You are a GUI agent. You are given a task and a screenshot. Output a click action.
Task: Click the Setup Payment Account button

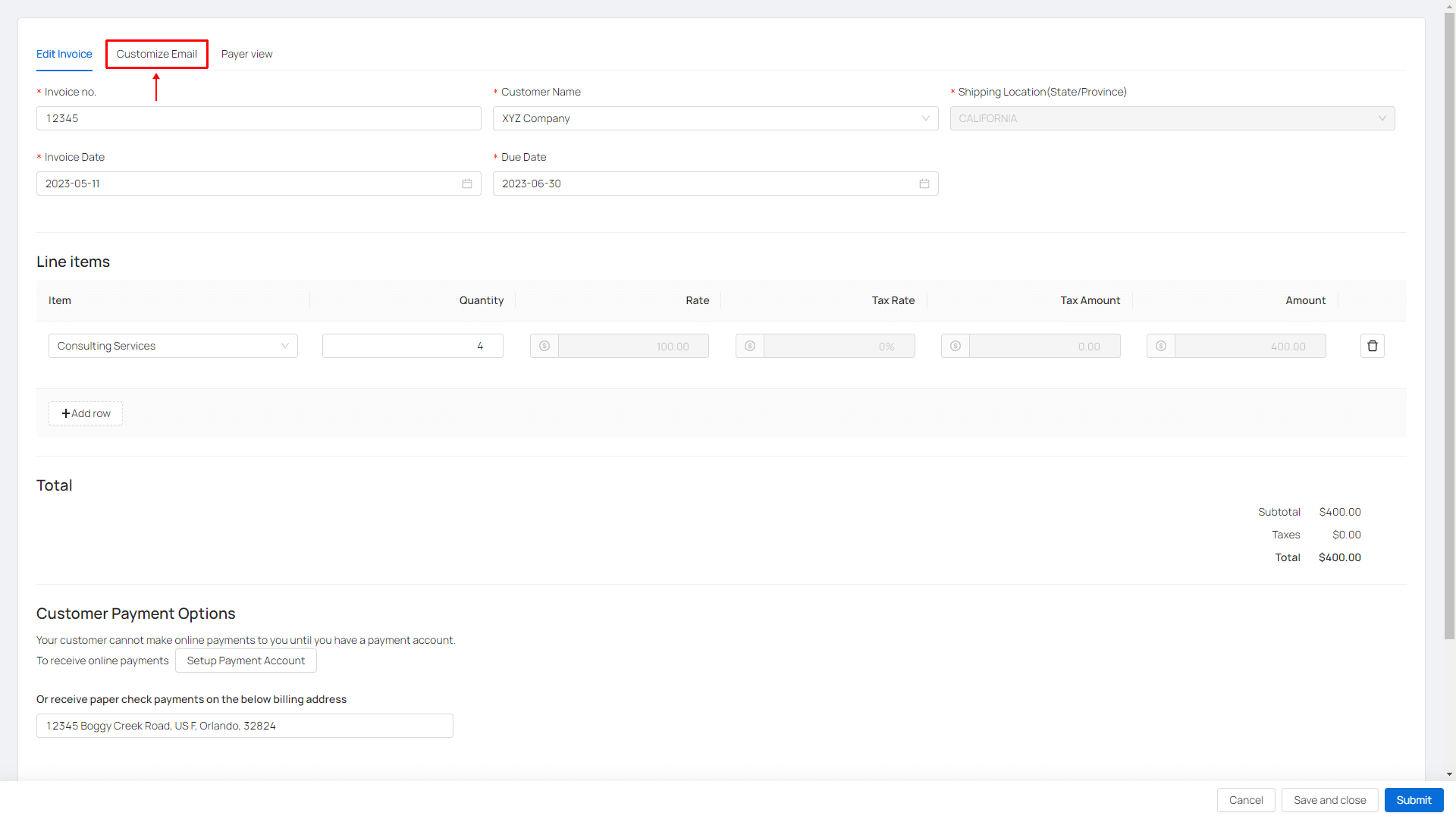(246, 661)
